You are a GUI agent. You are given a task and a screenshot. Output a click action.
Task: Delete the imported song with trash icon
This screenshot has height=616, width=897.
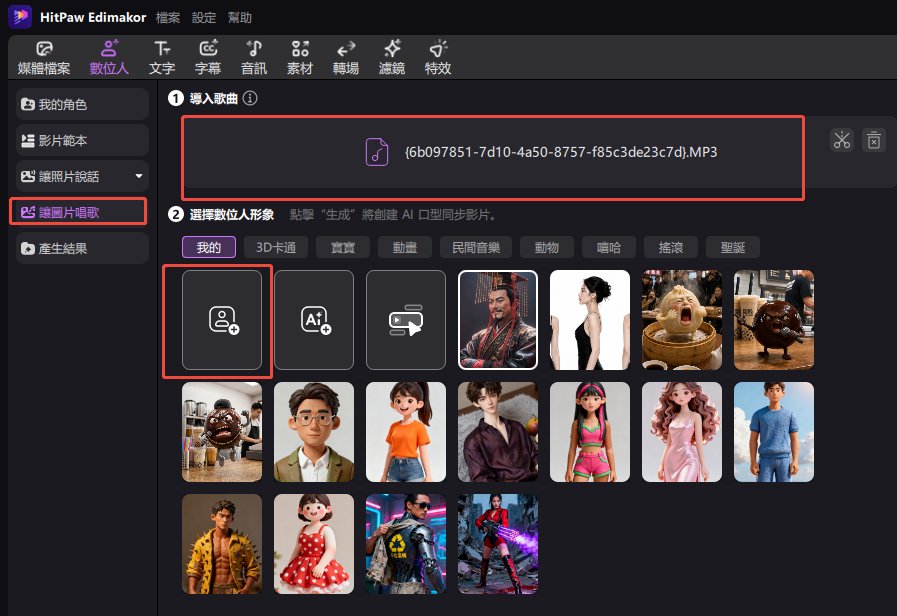click(874, 140)
